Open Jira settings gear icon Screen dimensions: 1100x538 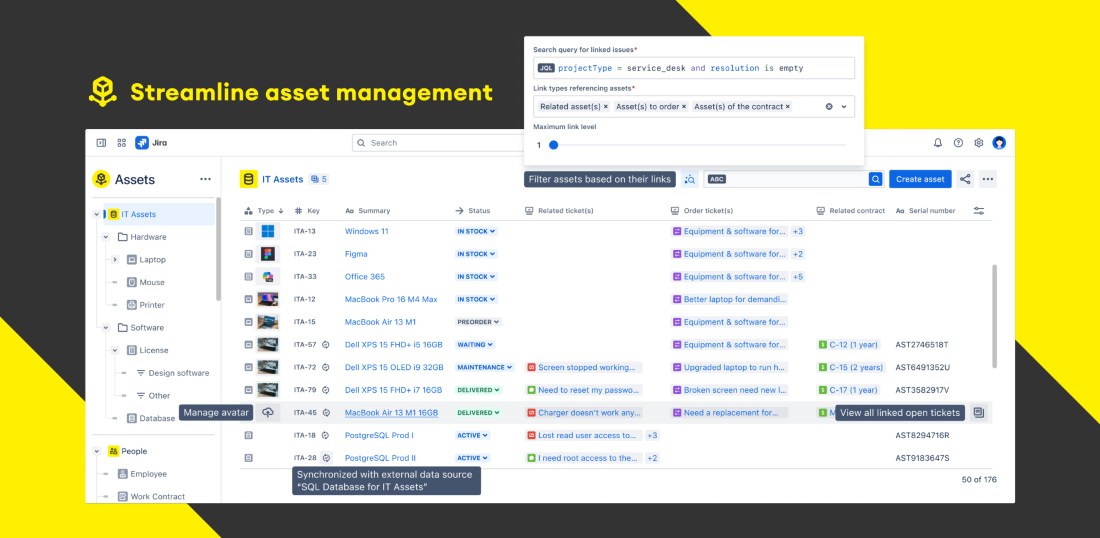(979, 143)
